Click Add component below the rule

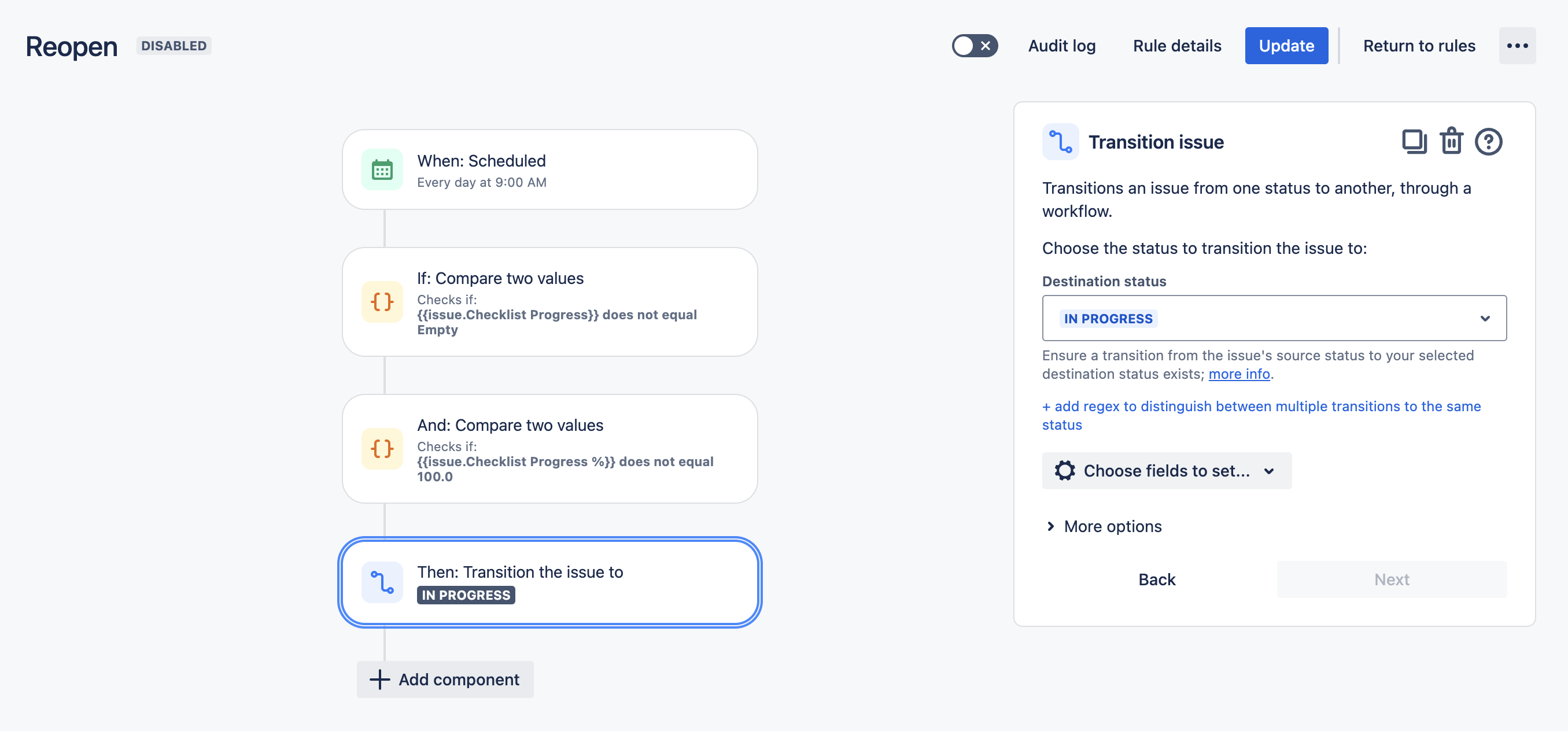[445, 680]
